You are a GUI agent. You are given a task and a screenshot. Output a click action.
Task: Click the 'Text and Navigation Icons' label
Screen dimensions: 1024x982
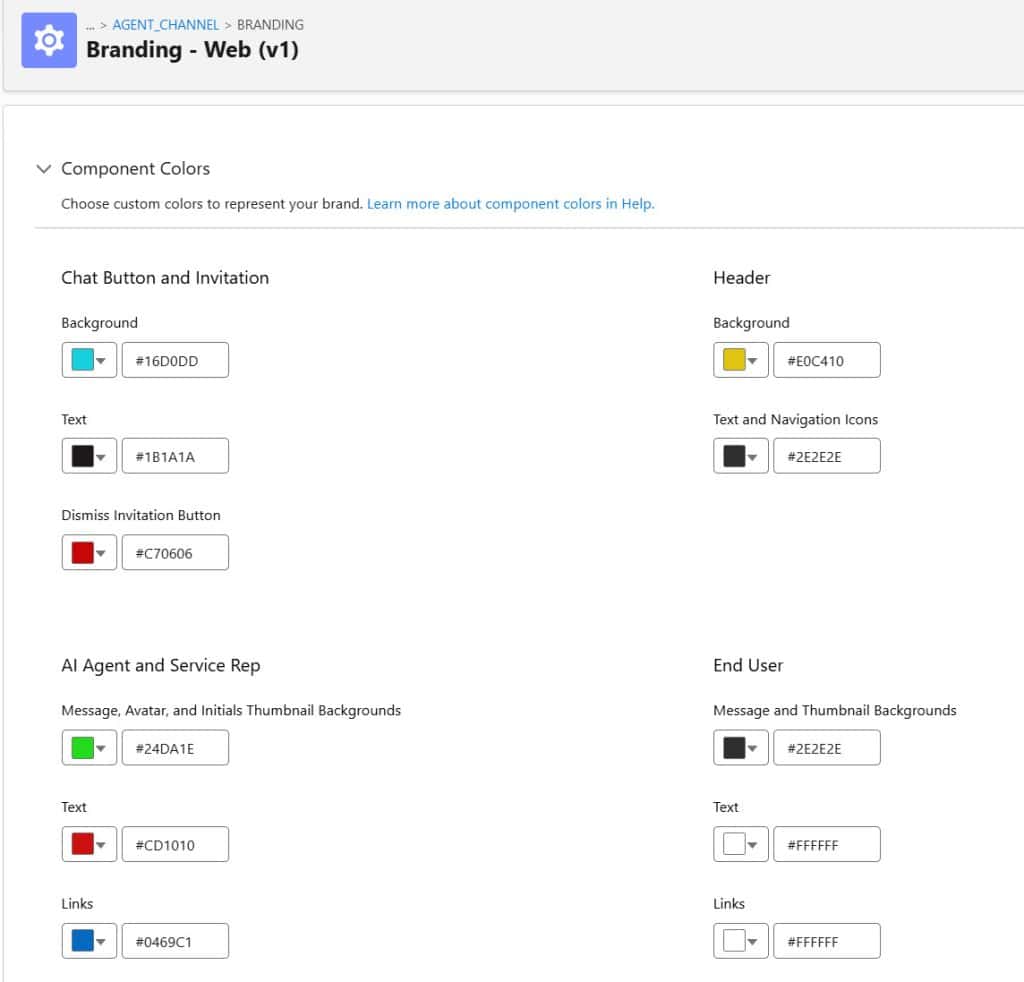pyautogui.click(x=795, y=419)
